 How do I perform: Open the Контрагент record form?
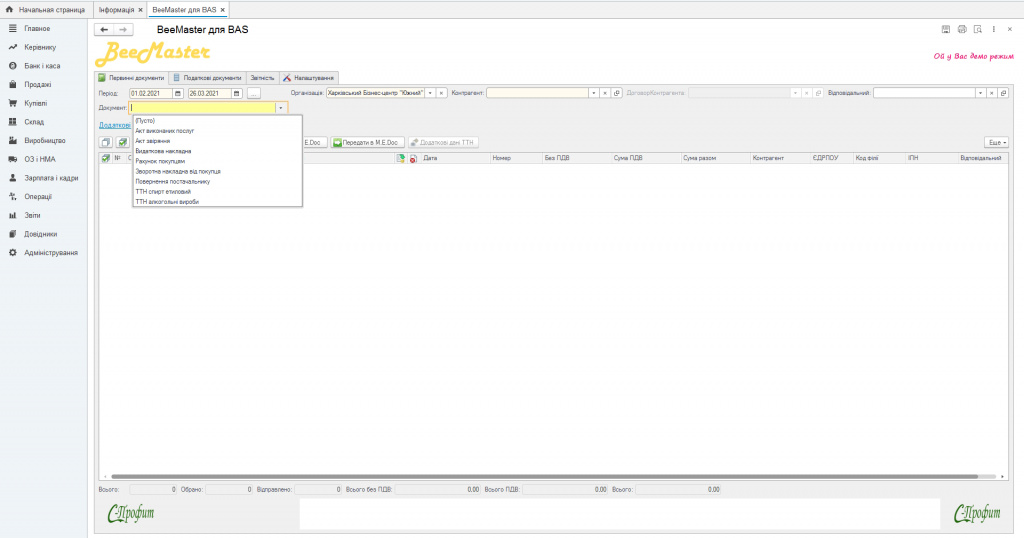tap(616, 93)
